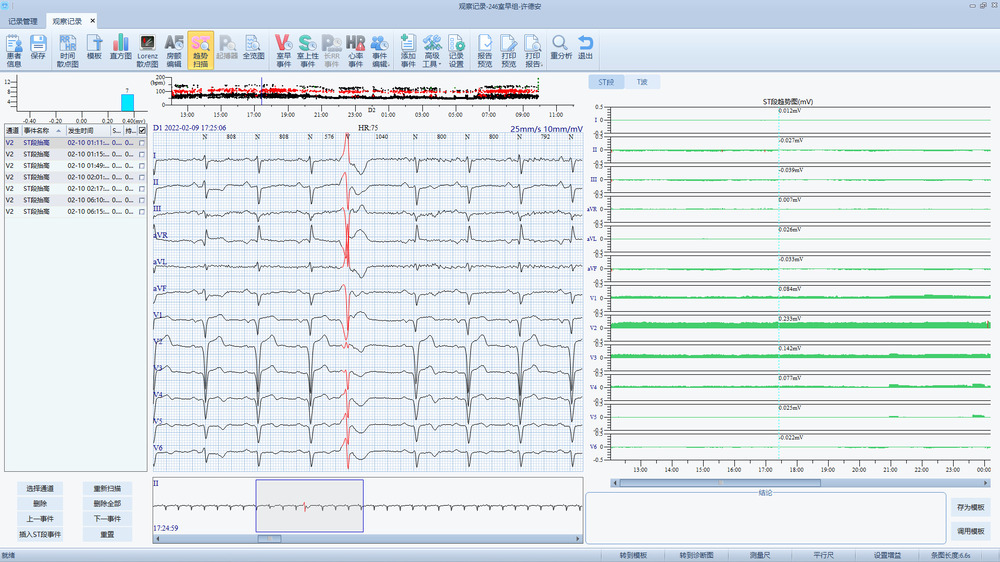
Task: Open the Lorenz 散点图 tool
Action: click(148, 47)
